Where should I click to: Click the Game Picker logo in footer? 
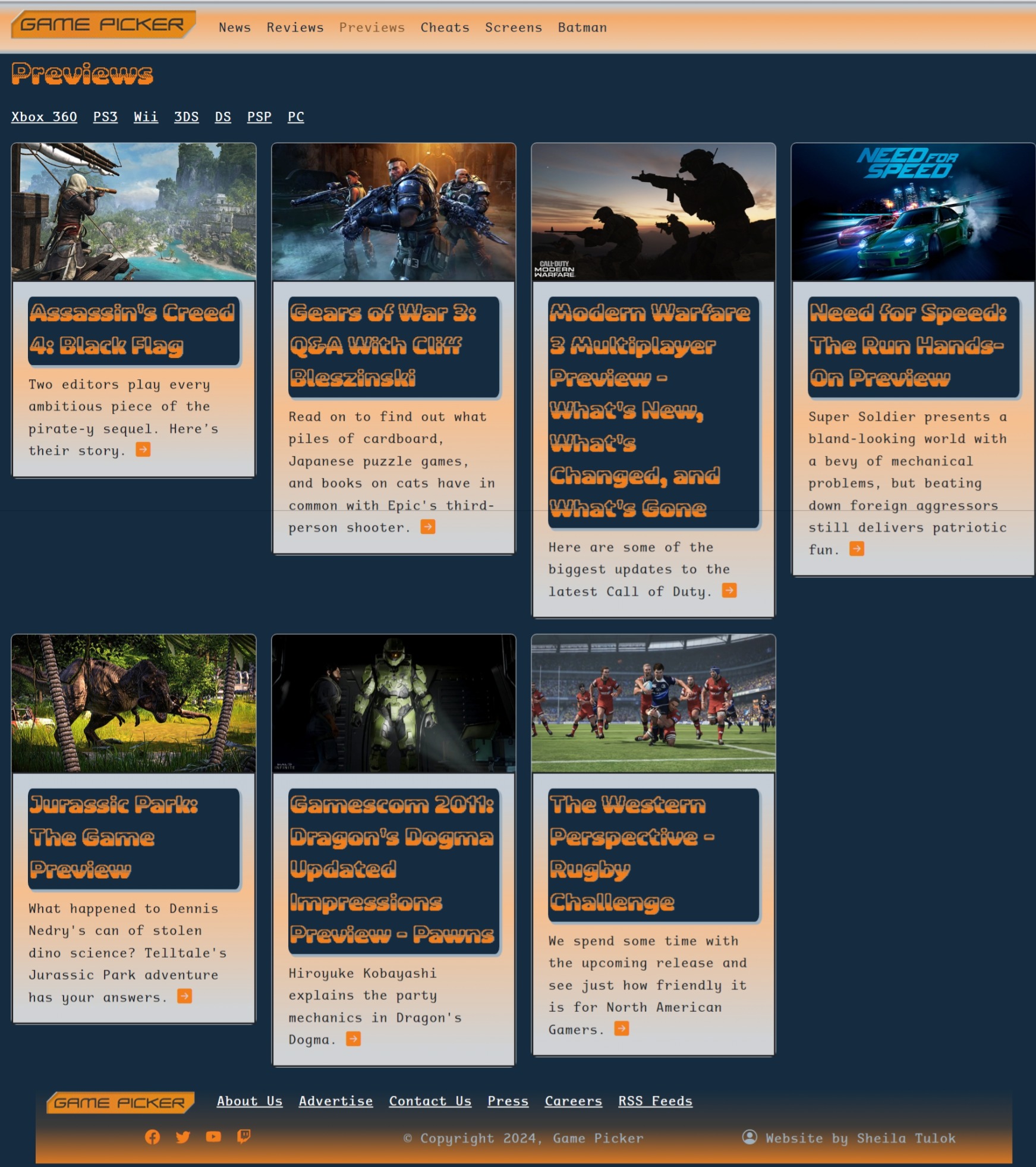[x=121, y=1103]
